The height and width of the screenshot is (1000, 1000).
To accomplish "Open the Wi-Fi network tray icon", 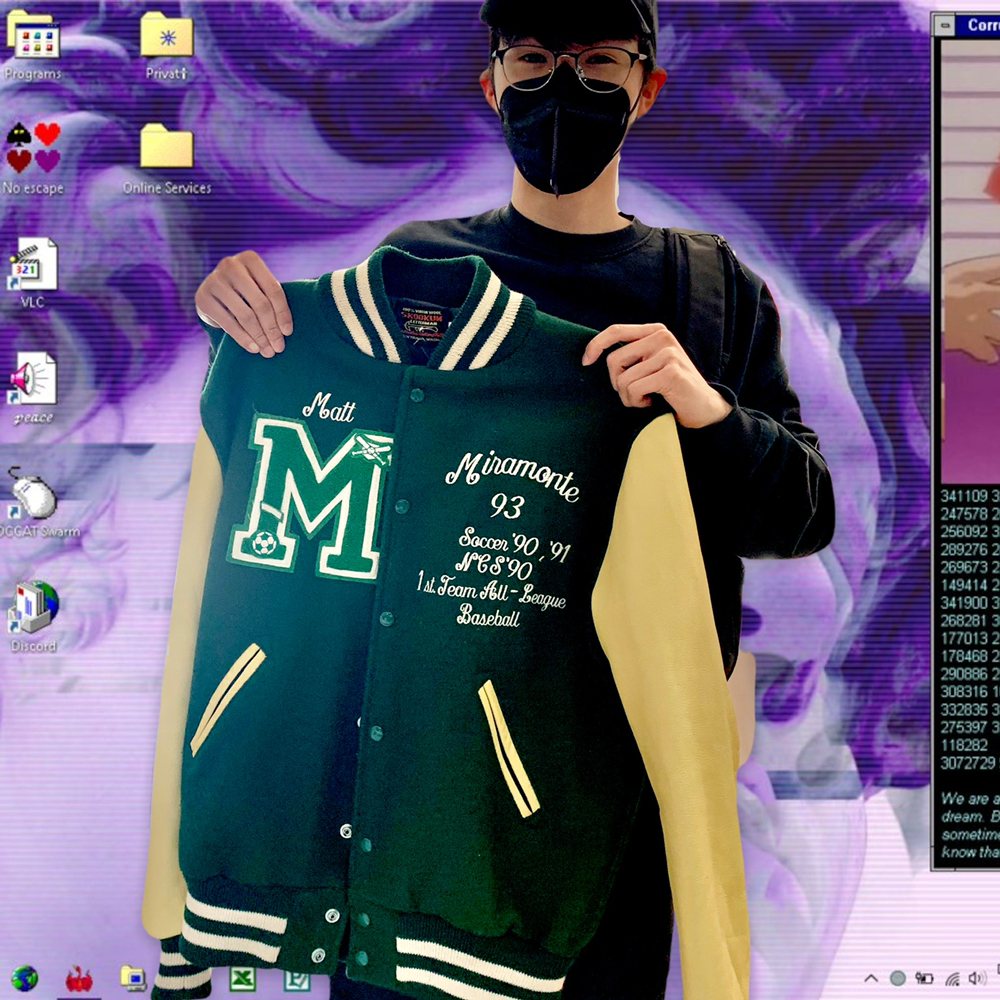I will point(951,978).
